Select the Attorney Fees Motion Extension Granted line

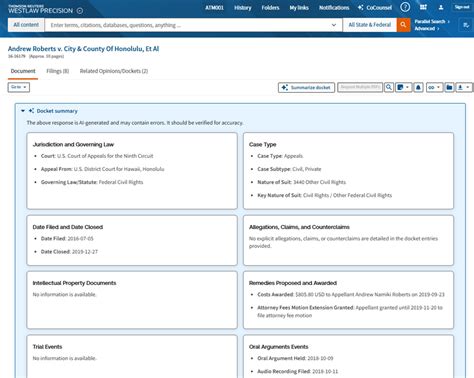coord(350,311)
